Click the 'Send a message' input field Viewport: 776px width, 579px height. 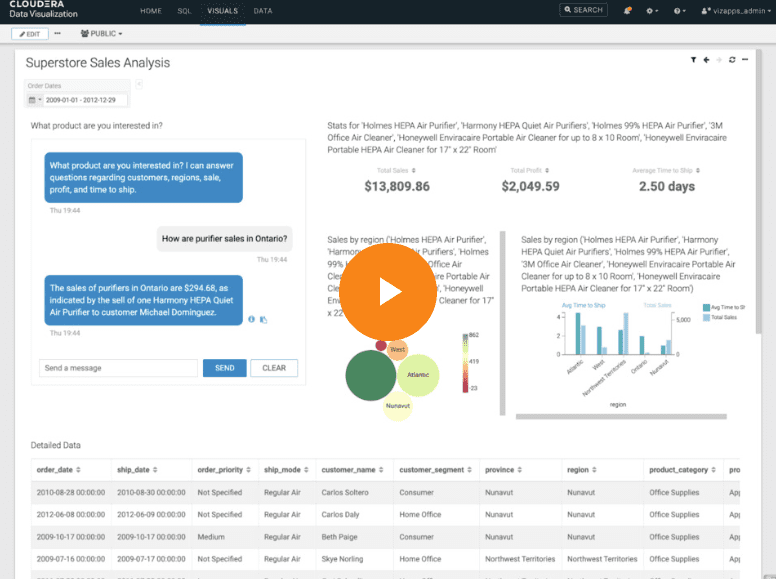pyautogui.click(x=118, y=368)
